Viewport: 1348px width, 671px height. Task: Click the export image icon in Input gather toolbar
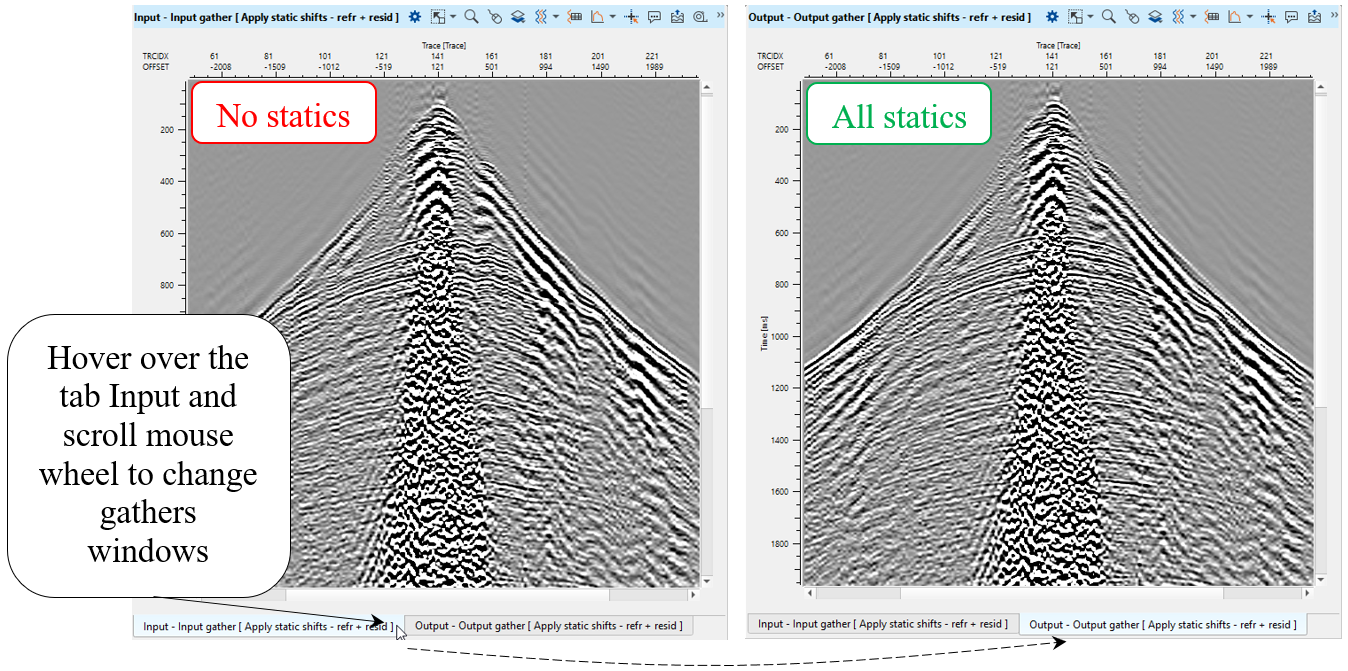click(x=678, y=17)
